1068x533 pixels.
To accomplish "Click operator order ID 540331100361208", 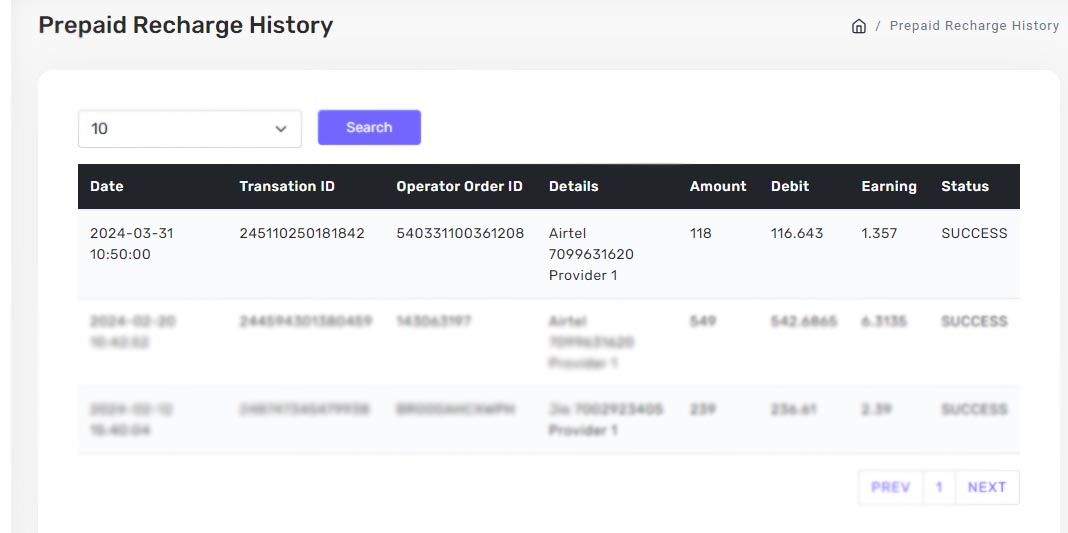I will [x=460, y=233].
